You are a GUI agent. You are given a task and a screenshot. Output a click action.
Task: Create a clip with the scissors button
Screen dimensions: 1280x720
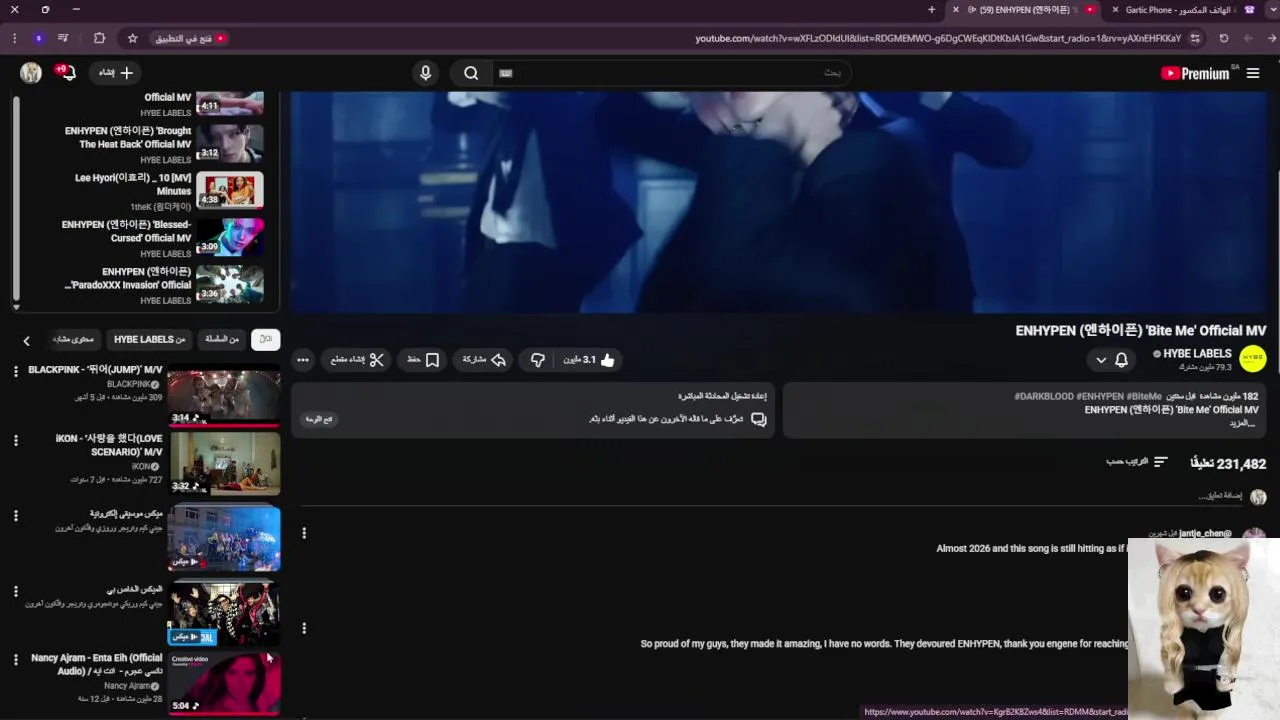[x=358, y=360]
